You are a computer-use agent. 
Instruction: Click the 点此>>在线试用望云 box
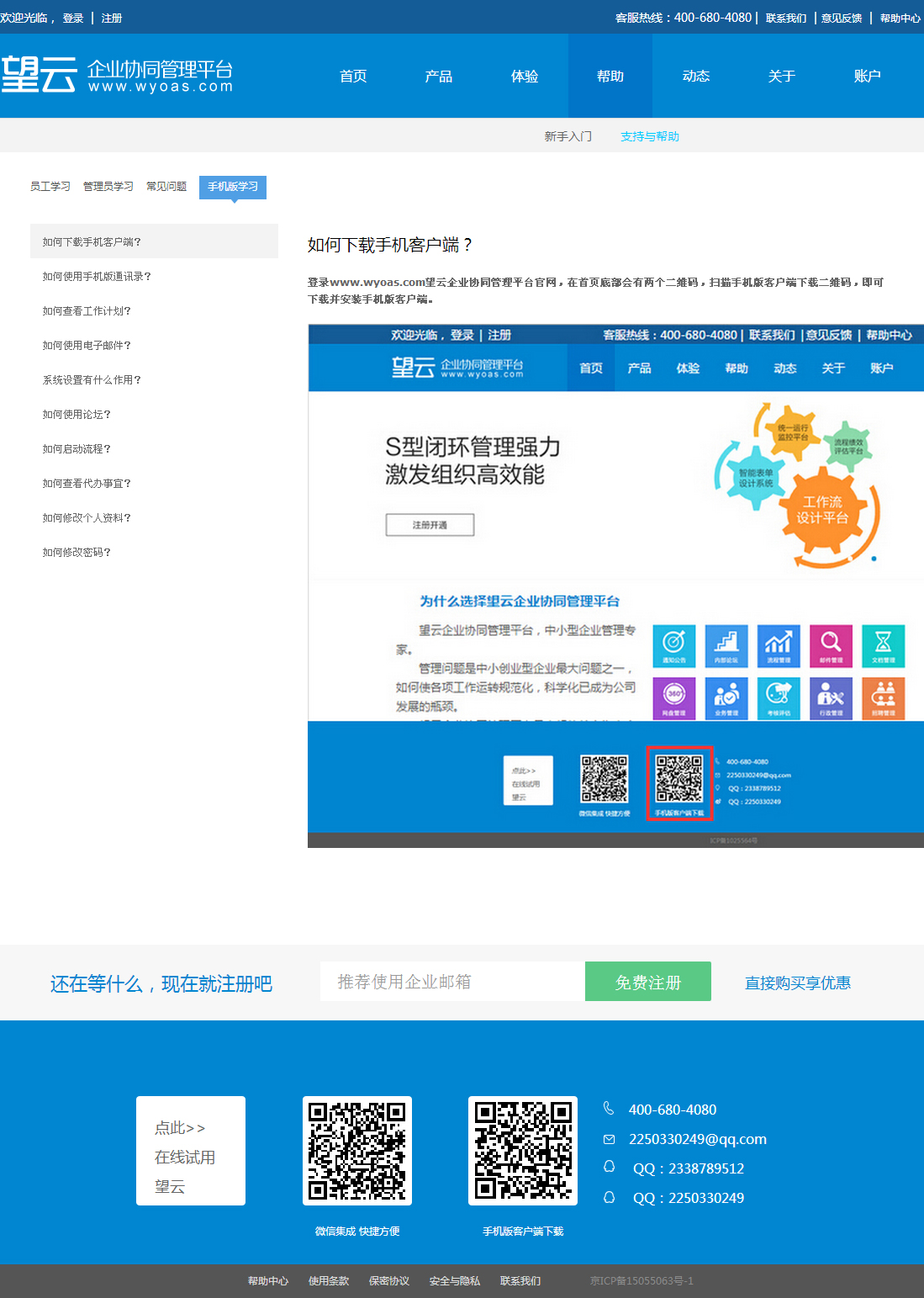click(x=191, y=1151)
